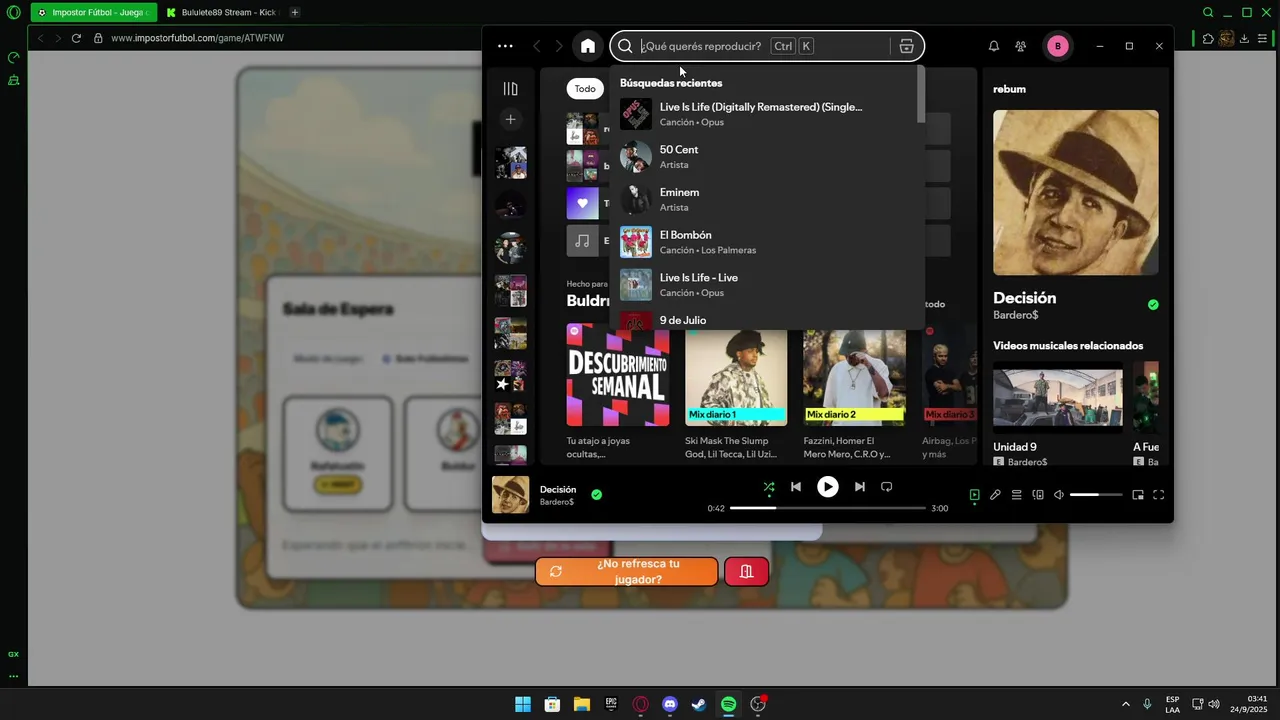Open Spotify profile avatar B
The image size is (1280, 720).
[1058, 46]
